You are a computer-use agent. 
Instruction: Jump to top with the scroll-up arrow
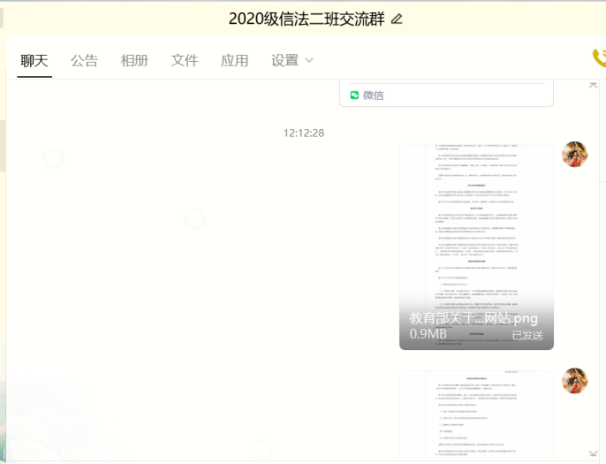(592, 85)
